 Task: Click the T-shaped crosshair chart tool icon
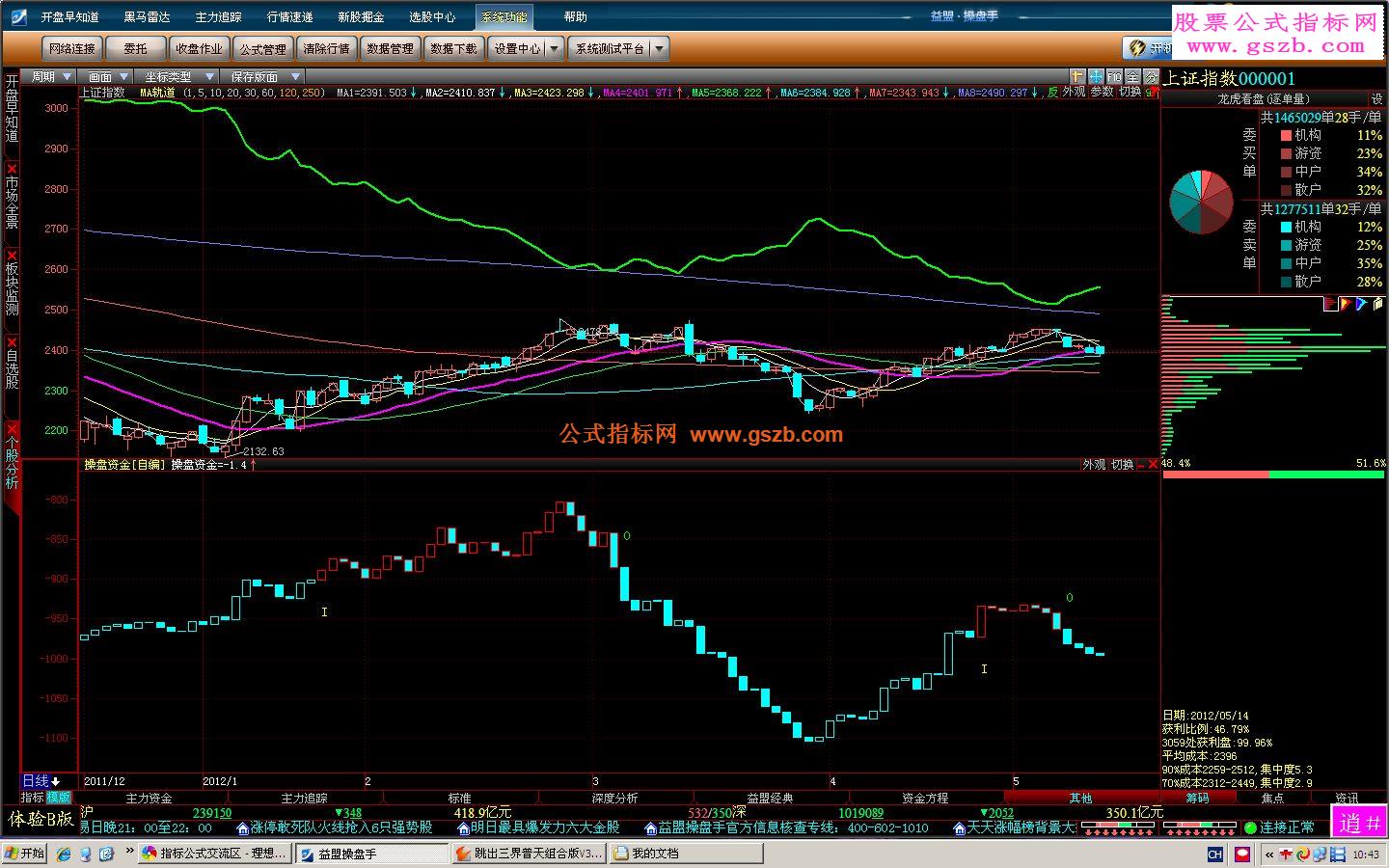(x=1078, y=76)
